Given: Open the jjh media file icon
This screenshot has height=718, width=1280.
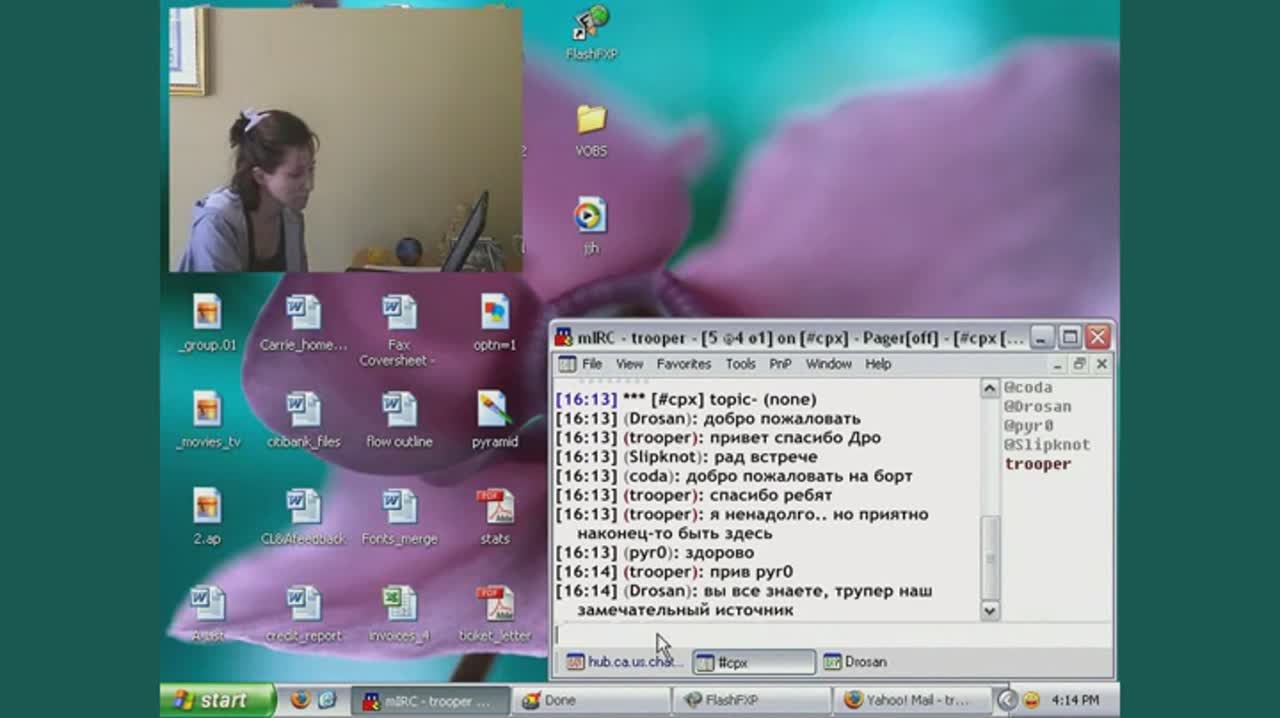Looking at the screenshot, I should 591,217.
